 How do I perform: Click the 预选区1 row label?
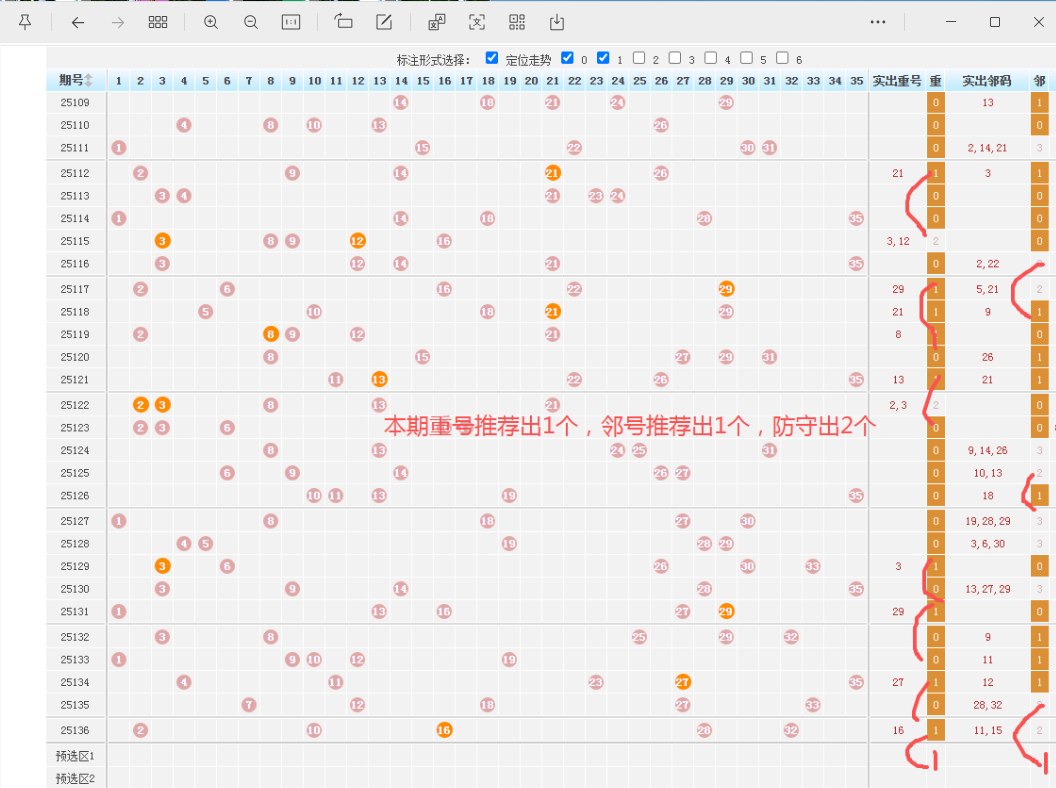(76, 756)
